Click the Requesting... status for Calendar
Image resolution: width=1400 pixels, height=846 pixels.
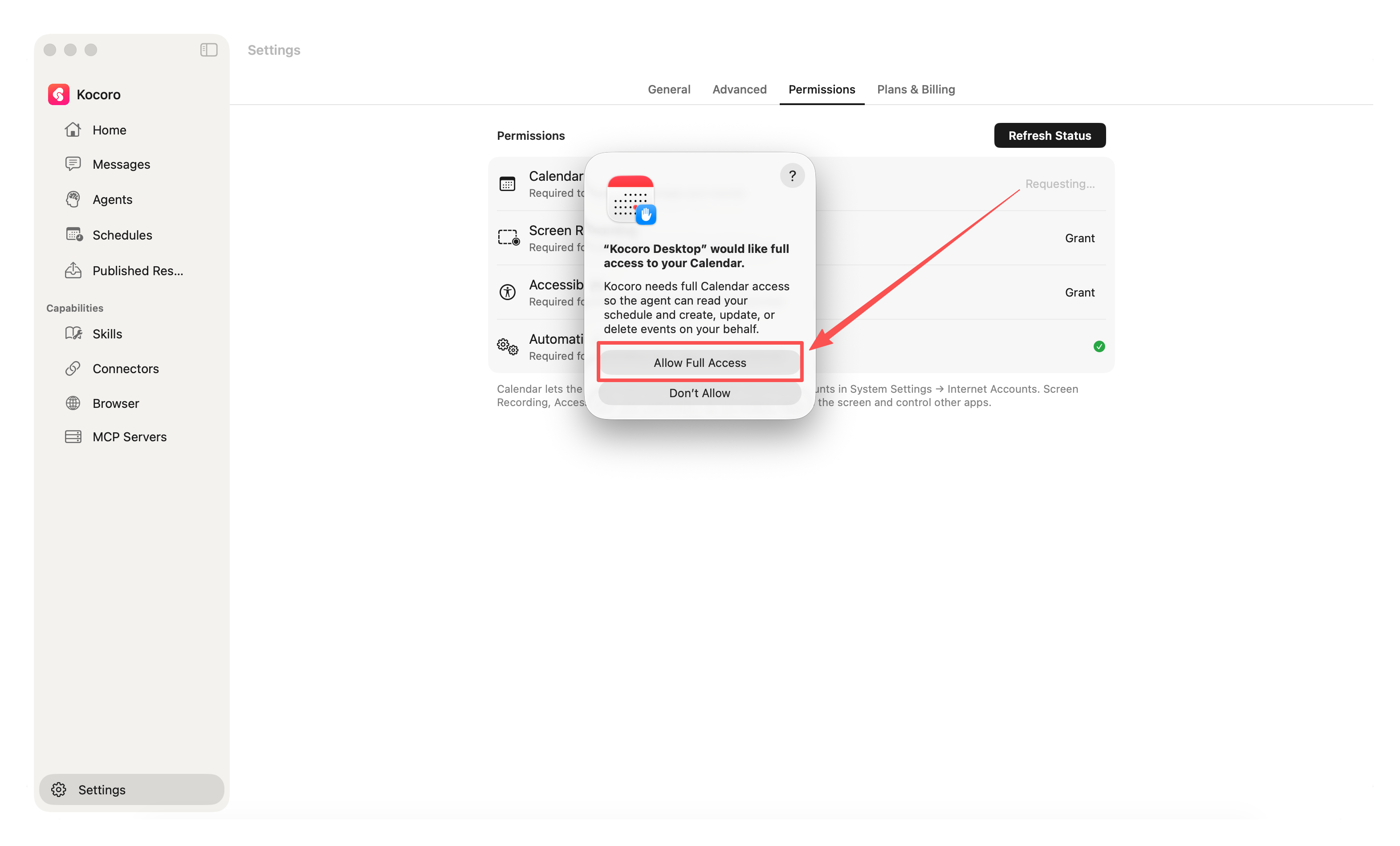point(1060,183)
